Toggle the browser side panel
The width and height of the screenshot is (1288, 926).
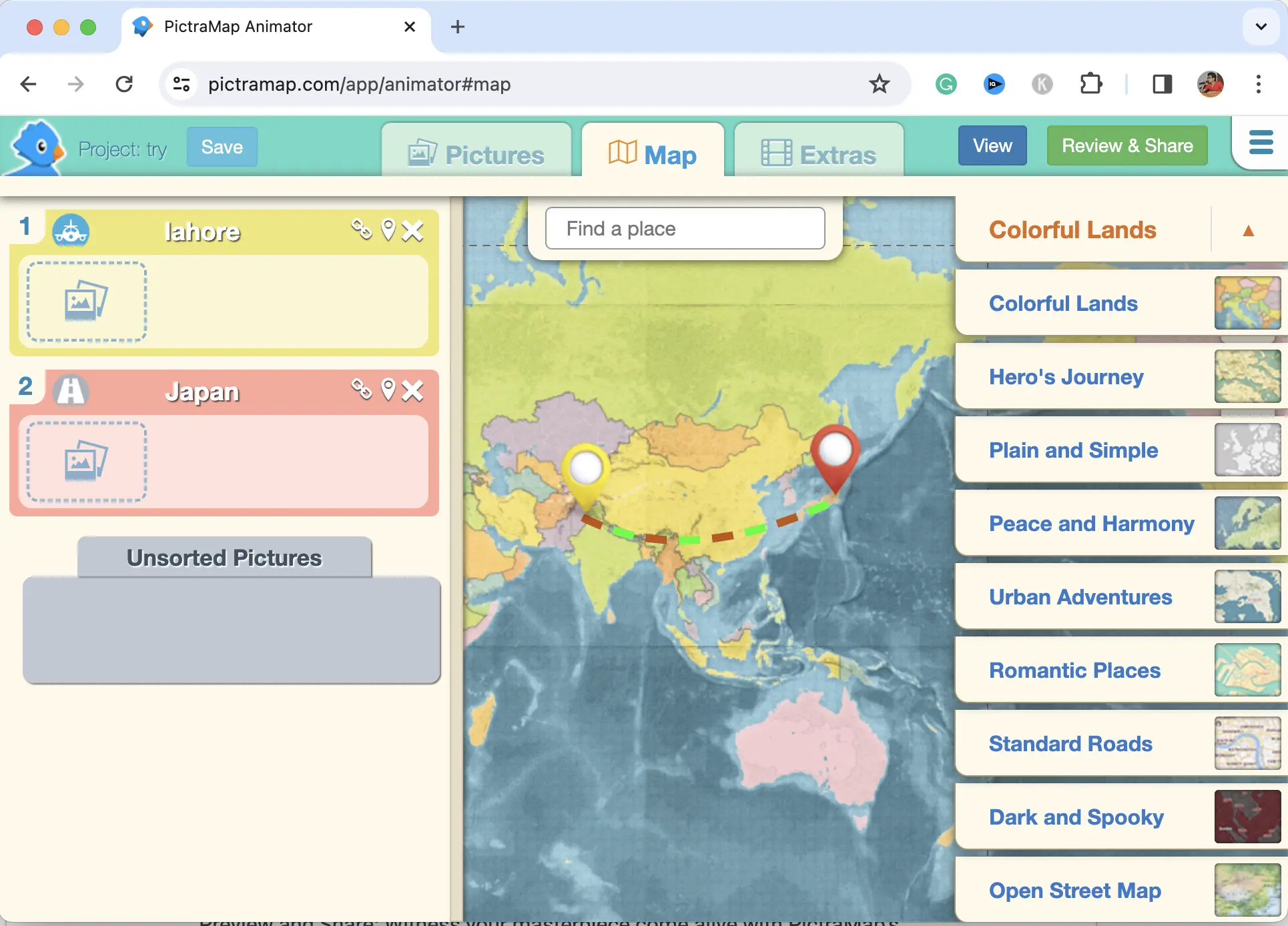click(1163, 84)
